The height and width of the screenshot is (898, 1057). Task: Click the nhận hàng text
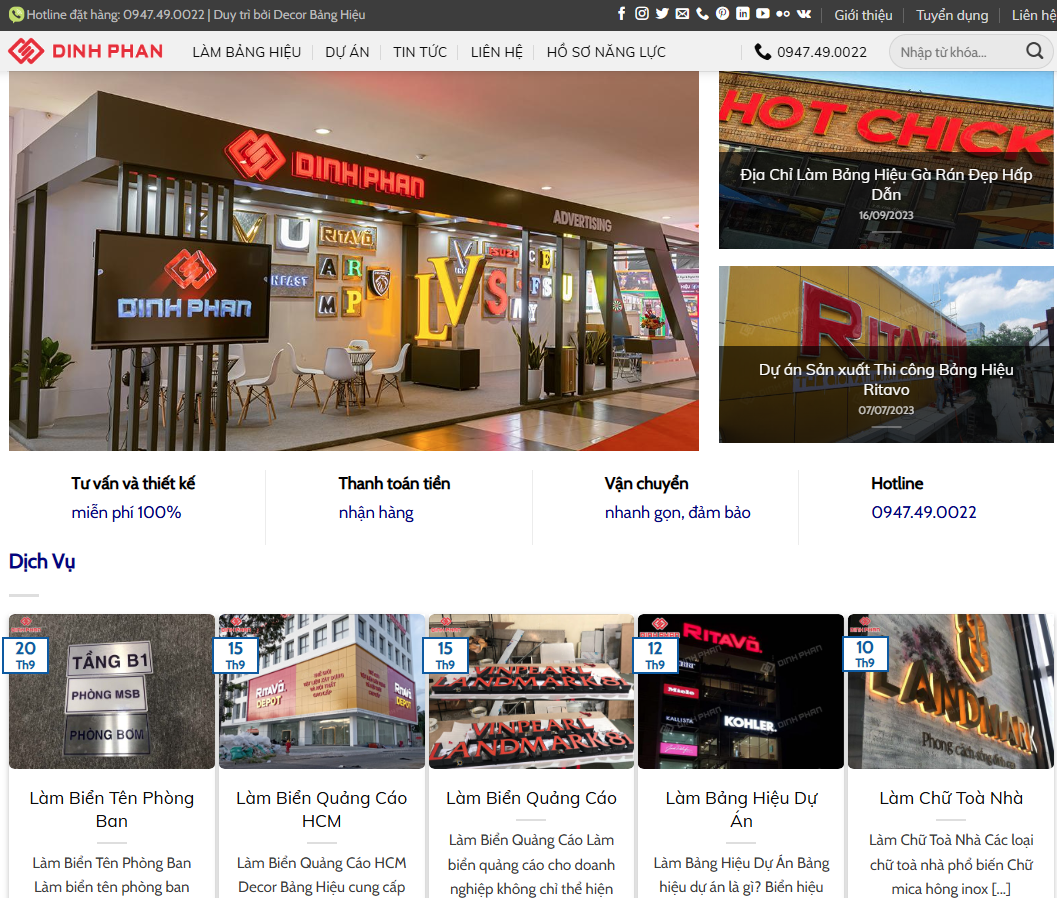pos(376,513)
